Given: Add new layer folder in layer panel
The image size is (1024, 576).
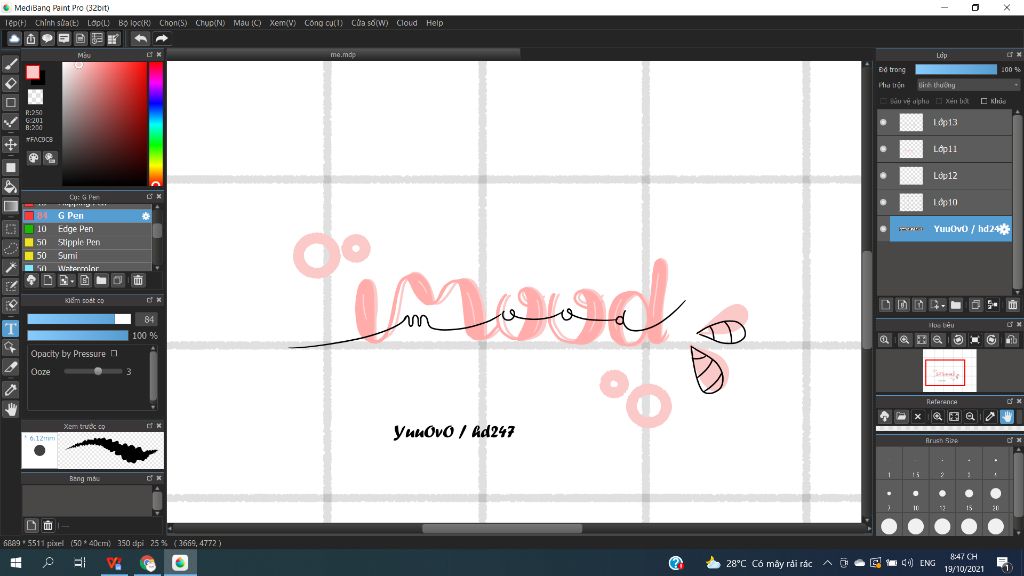Looking at the screenshot, I should [955, 305].
